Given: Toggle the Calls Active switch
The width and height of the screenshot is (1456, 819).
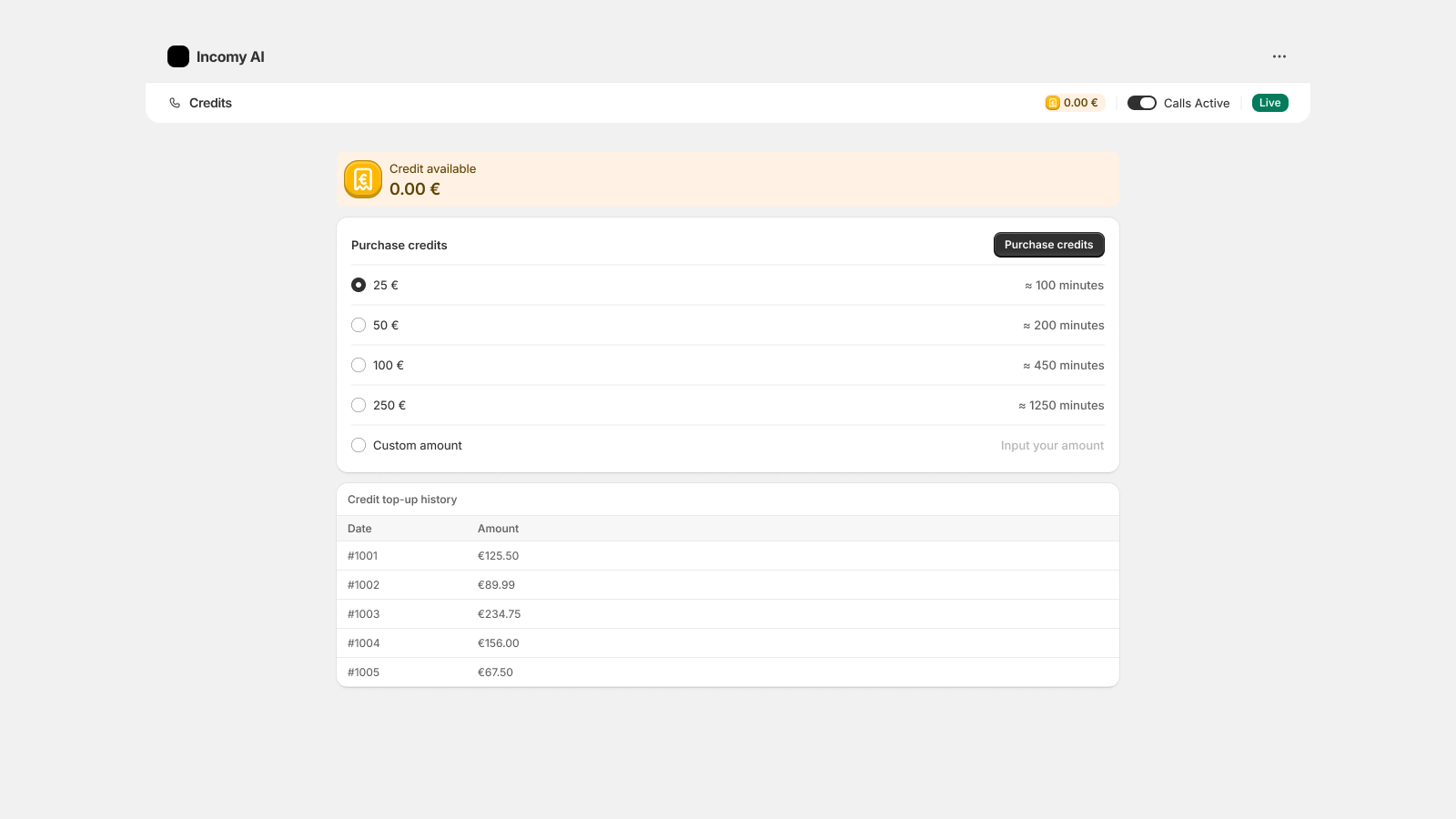Looking at the screenshot, I should (x=1141, y=103).
